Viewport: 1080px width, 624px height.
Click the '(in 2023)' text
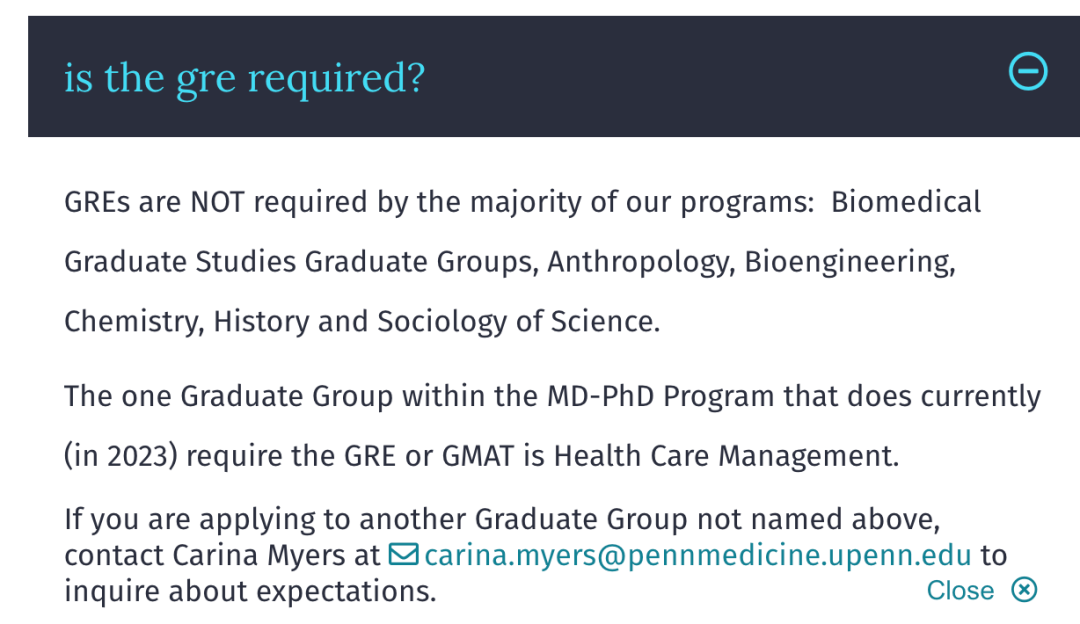click(x=120, y=457)
